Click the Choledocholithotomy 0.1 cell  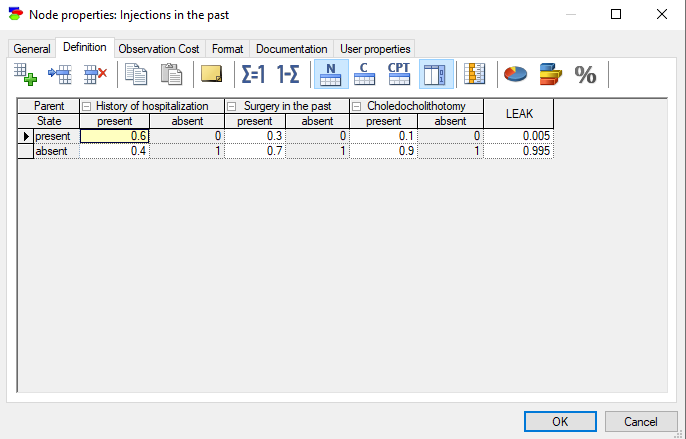click(384, 136)
